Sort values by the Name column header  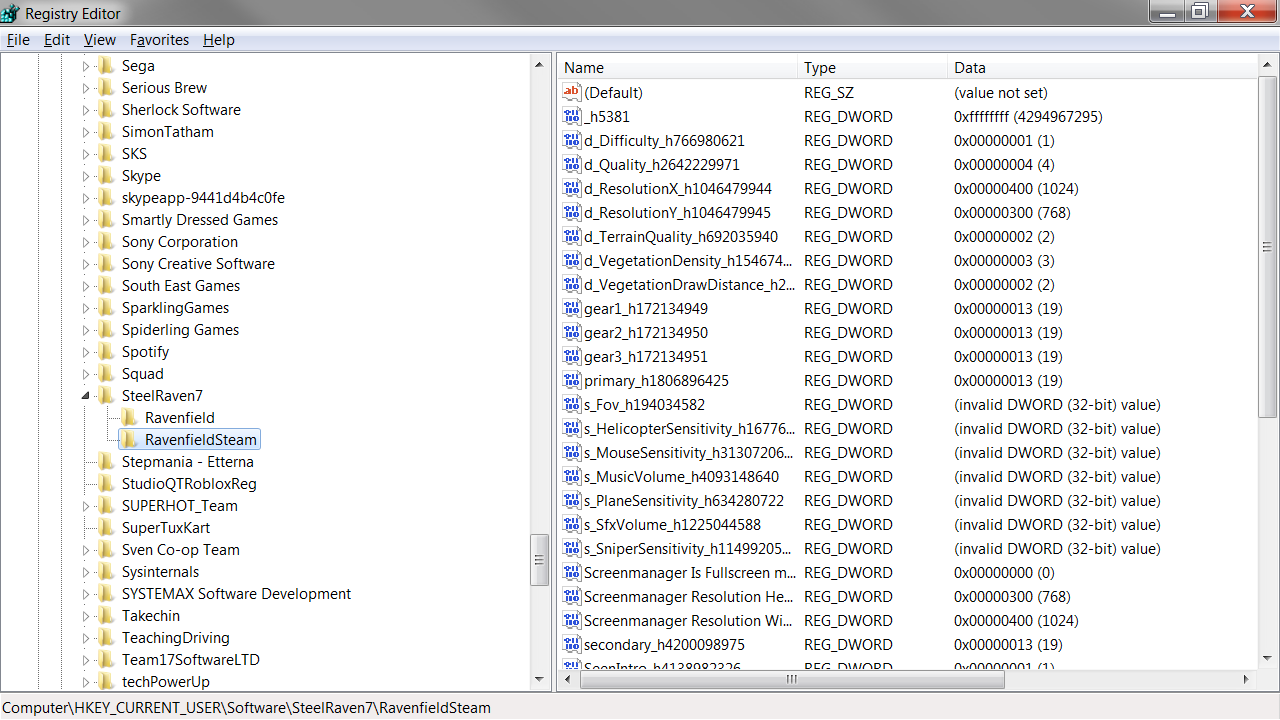(678, 68)
